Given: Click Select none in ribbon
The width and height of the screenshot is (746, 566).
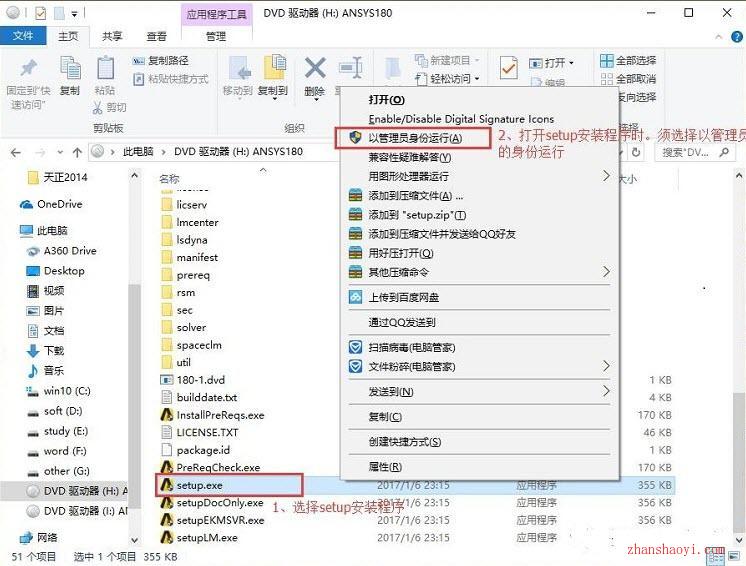Looking at the screenshot, I should [628, 79].
